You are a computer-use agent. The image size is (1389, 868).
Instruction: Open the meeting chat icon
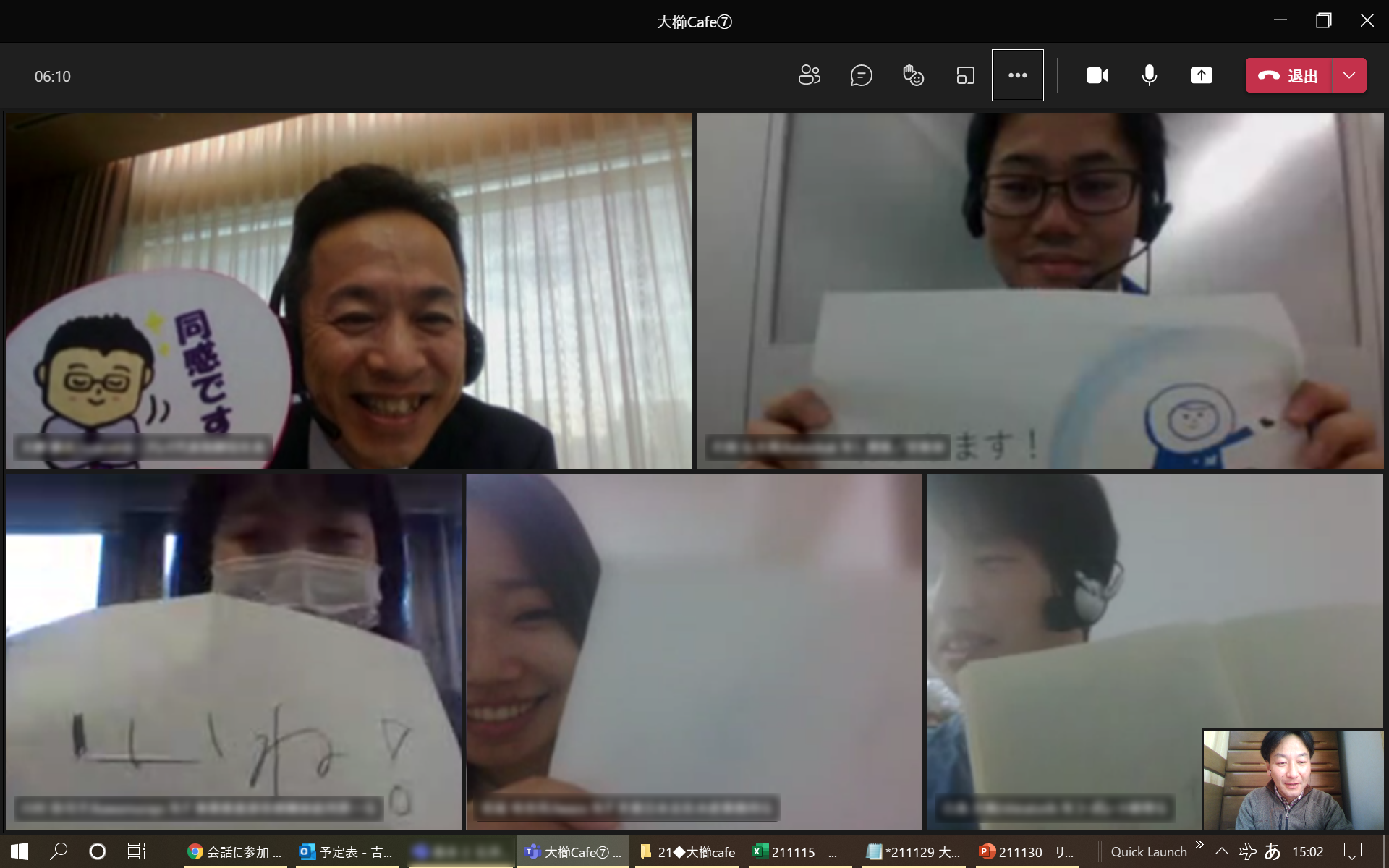tap(861, 75)
